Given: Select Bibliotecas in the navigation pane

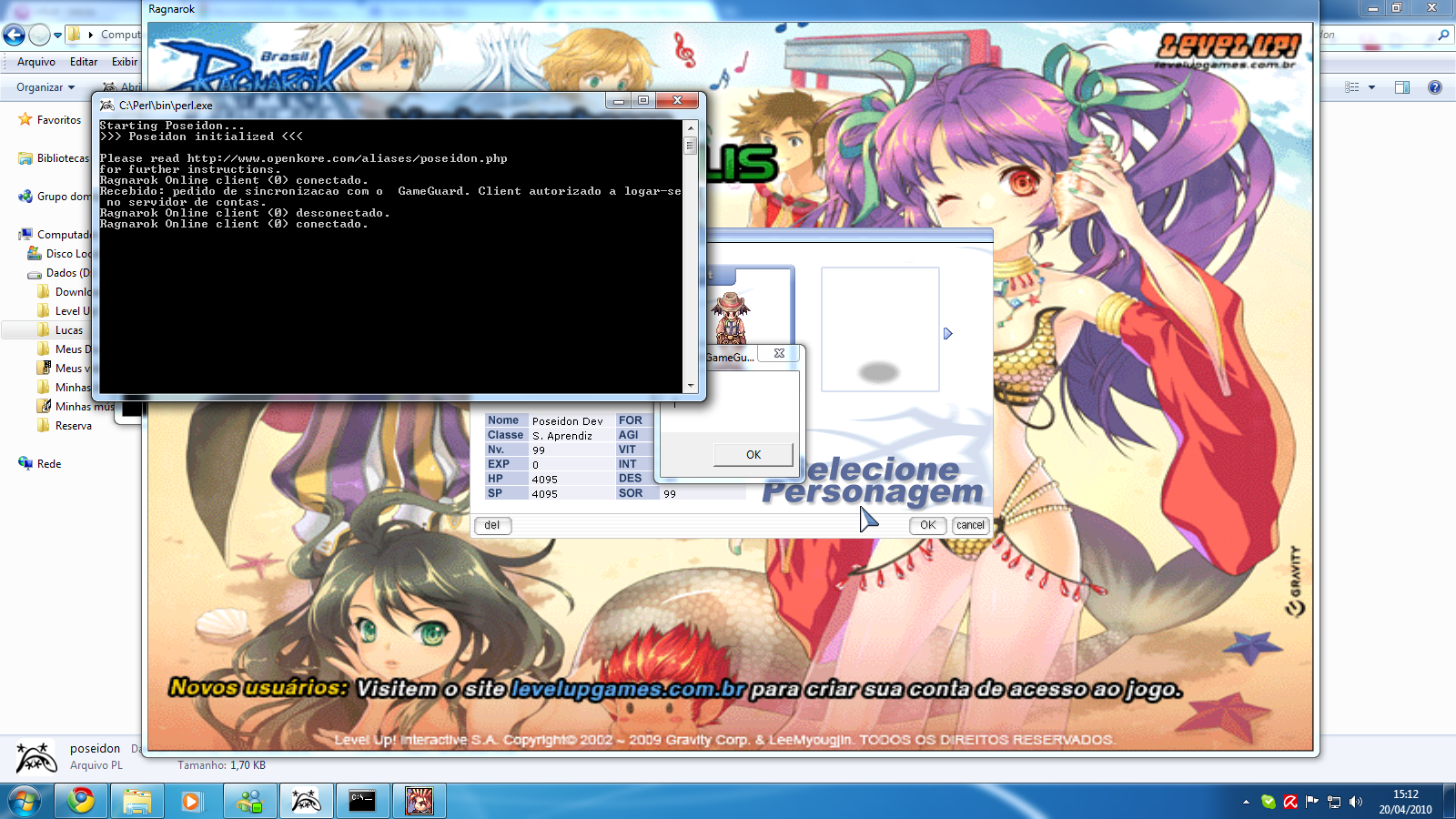Looking at the screenshot, I should click(x=63, y=158).
